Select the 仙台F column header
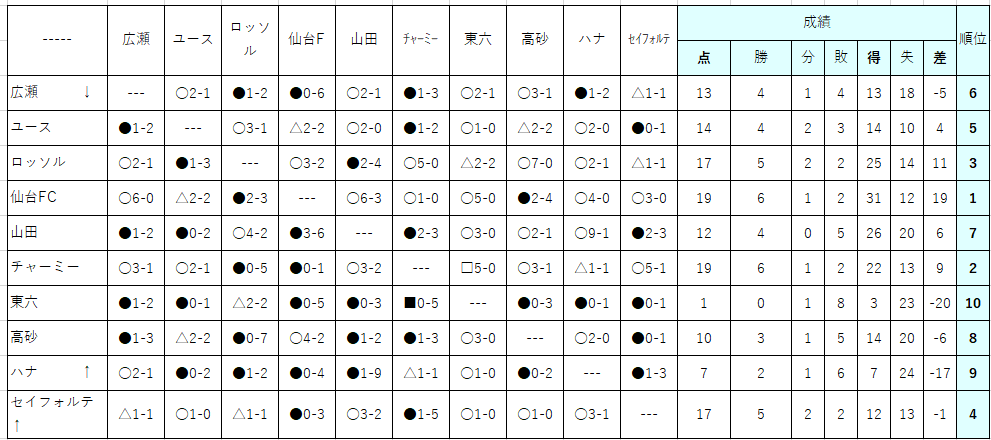Image resolution: width=991 pixels, height=440 pixels. 307,40
